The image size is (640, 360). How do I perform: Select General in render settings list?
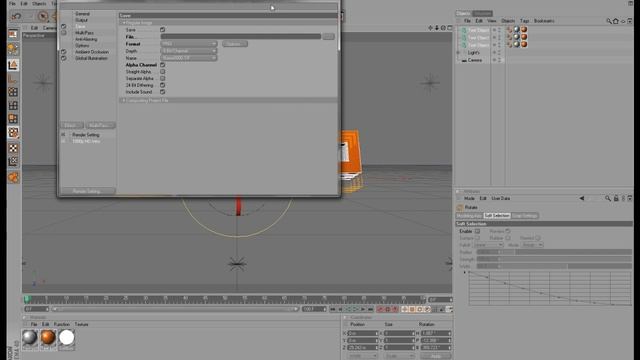(82, 14)
